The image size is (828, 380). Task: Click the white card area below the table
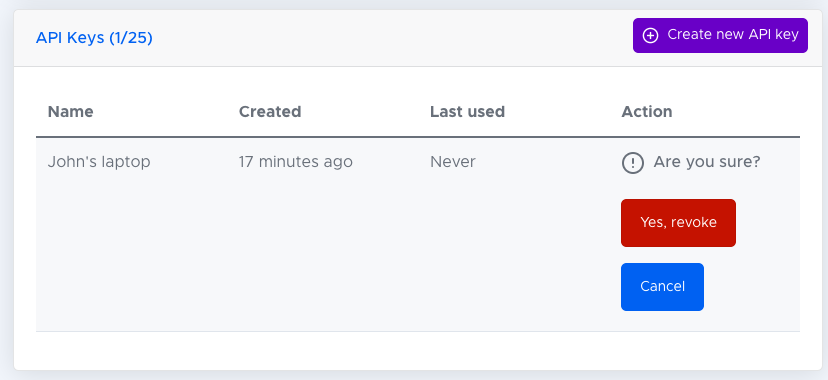point(417,350)
